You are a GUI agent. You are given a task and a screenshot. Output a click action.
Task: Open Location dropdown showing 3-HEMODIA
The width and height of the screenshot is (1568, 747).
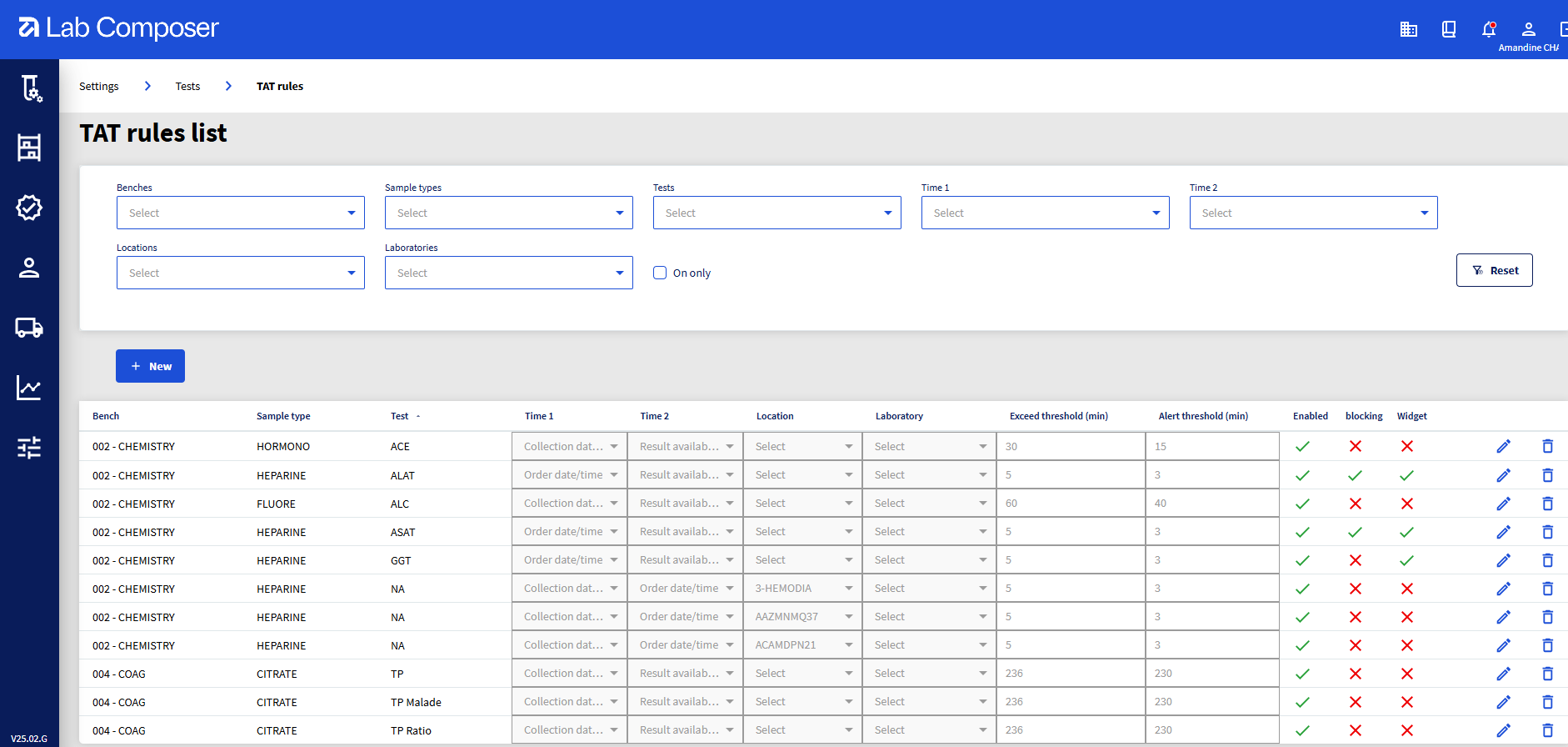[802, 589]
